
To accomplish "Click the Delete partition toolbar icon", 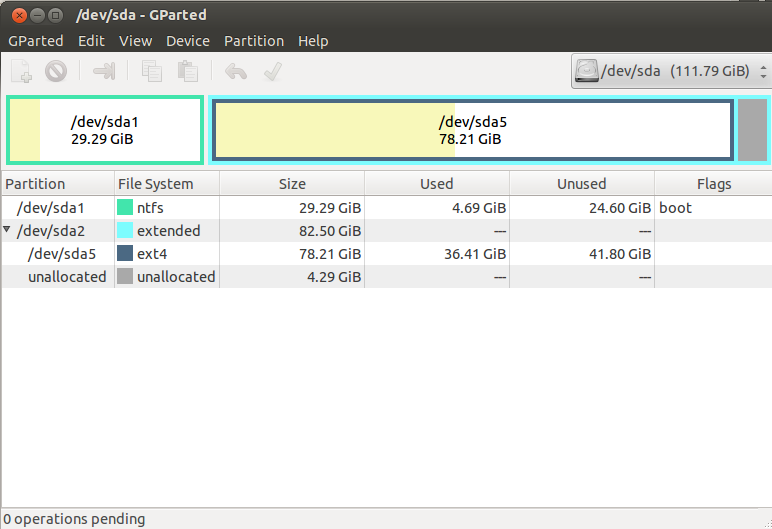I will [x=56, y=72].
